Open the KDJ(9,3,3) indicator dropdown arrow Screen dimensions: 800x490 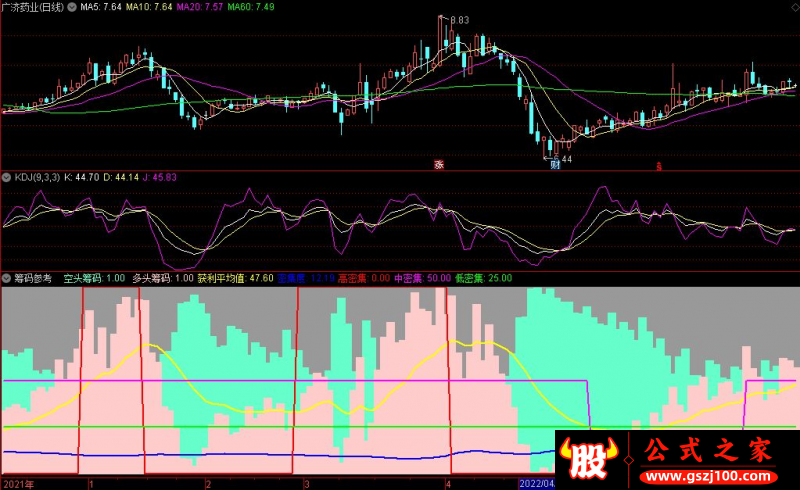pyautogui.click(x=7, y=178)
